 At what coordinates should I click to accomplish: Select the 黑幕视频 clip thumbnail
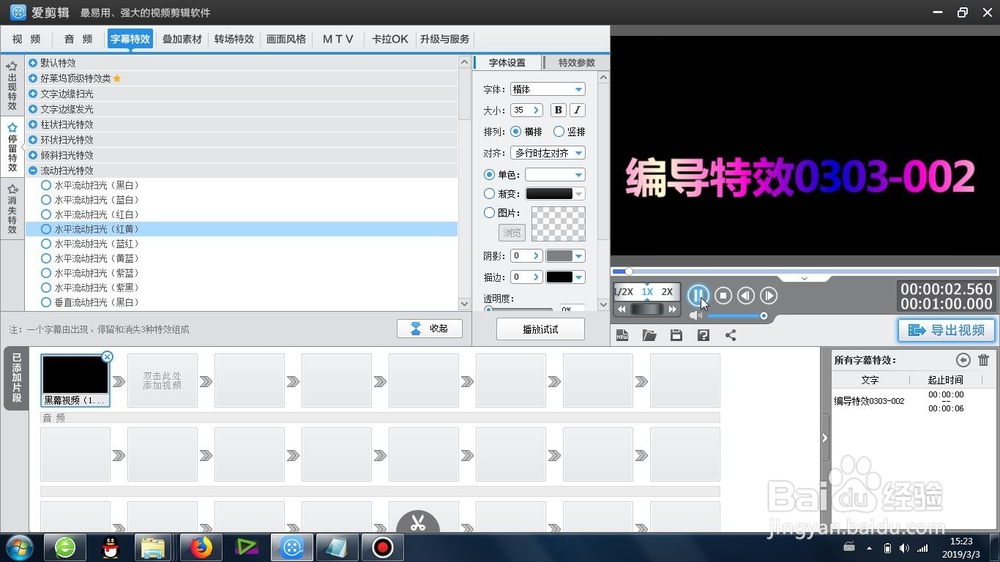point(75,381)
